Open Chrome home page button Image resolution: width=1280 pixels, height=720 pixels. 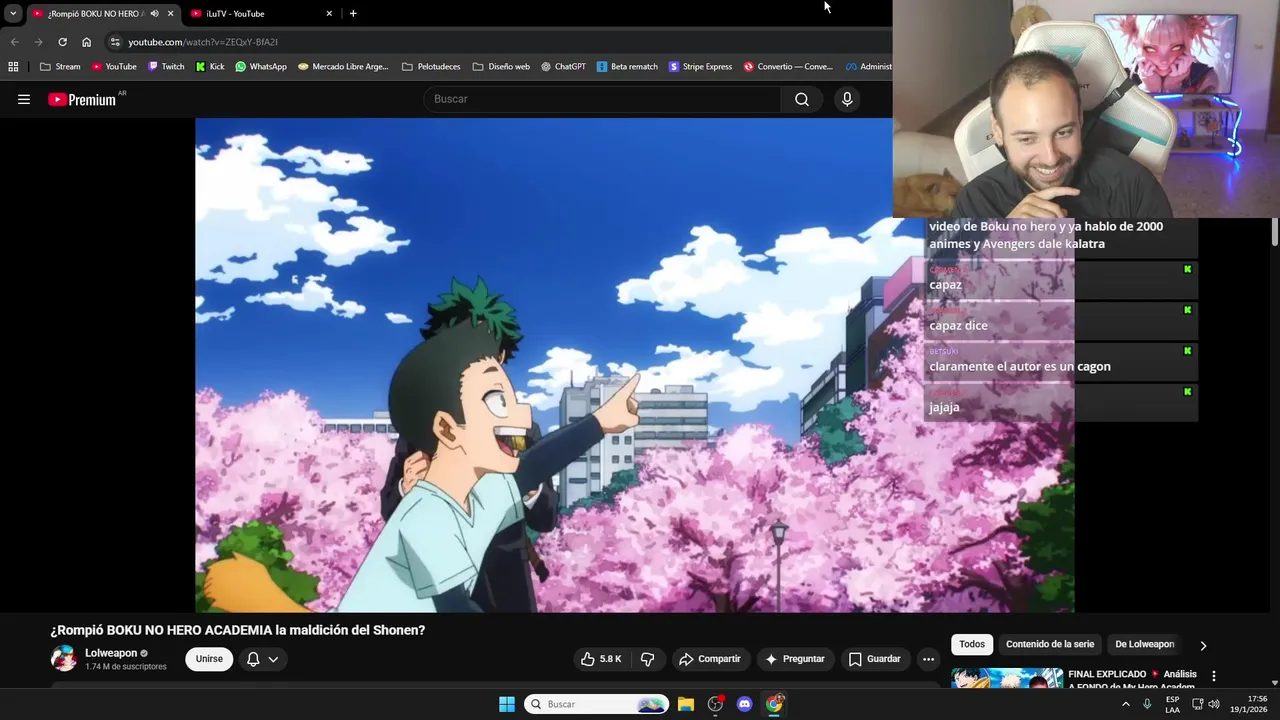[x=86, y=42]
